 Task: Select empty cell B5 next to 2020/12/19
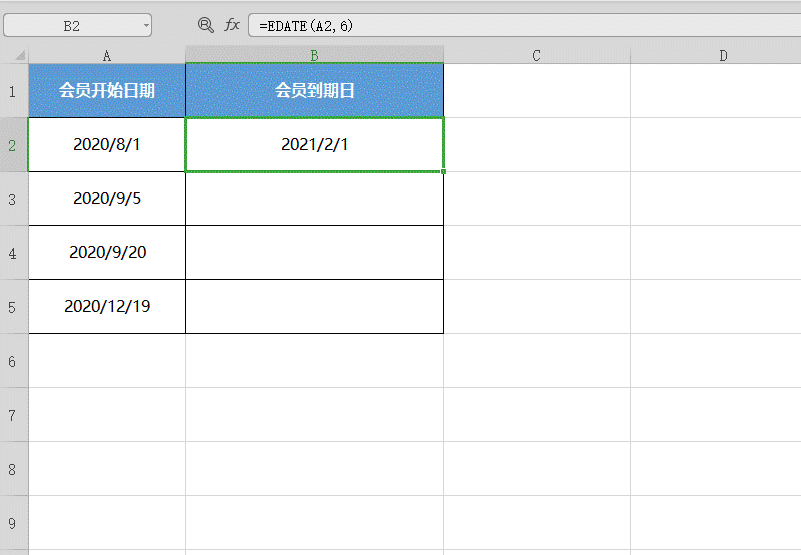314,307
